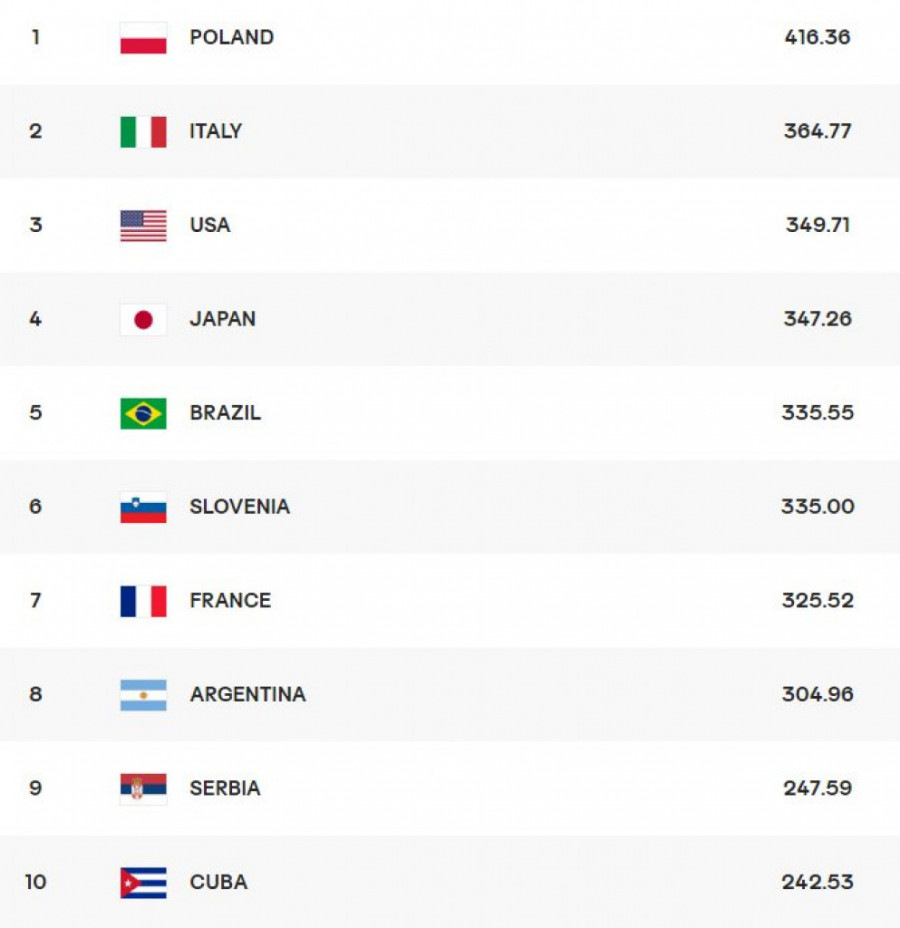Click the Poland flag icon
The height and width of the screenshot is (928, 900).
pos(143,38)
